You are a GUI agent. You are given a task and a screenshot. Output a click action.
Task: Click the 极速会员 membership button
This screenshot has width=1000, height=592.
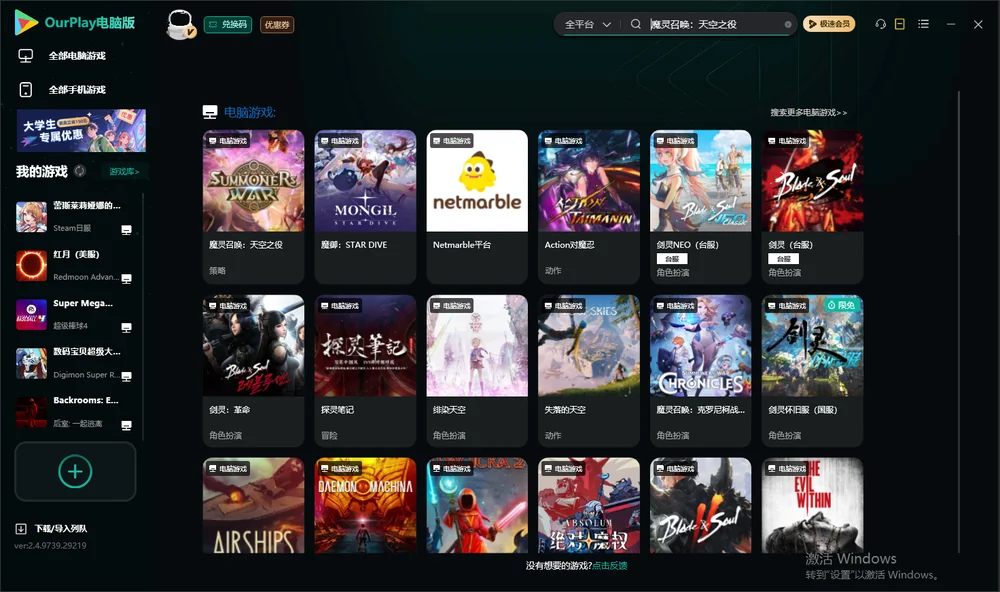click(829, 24)
